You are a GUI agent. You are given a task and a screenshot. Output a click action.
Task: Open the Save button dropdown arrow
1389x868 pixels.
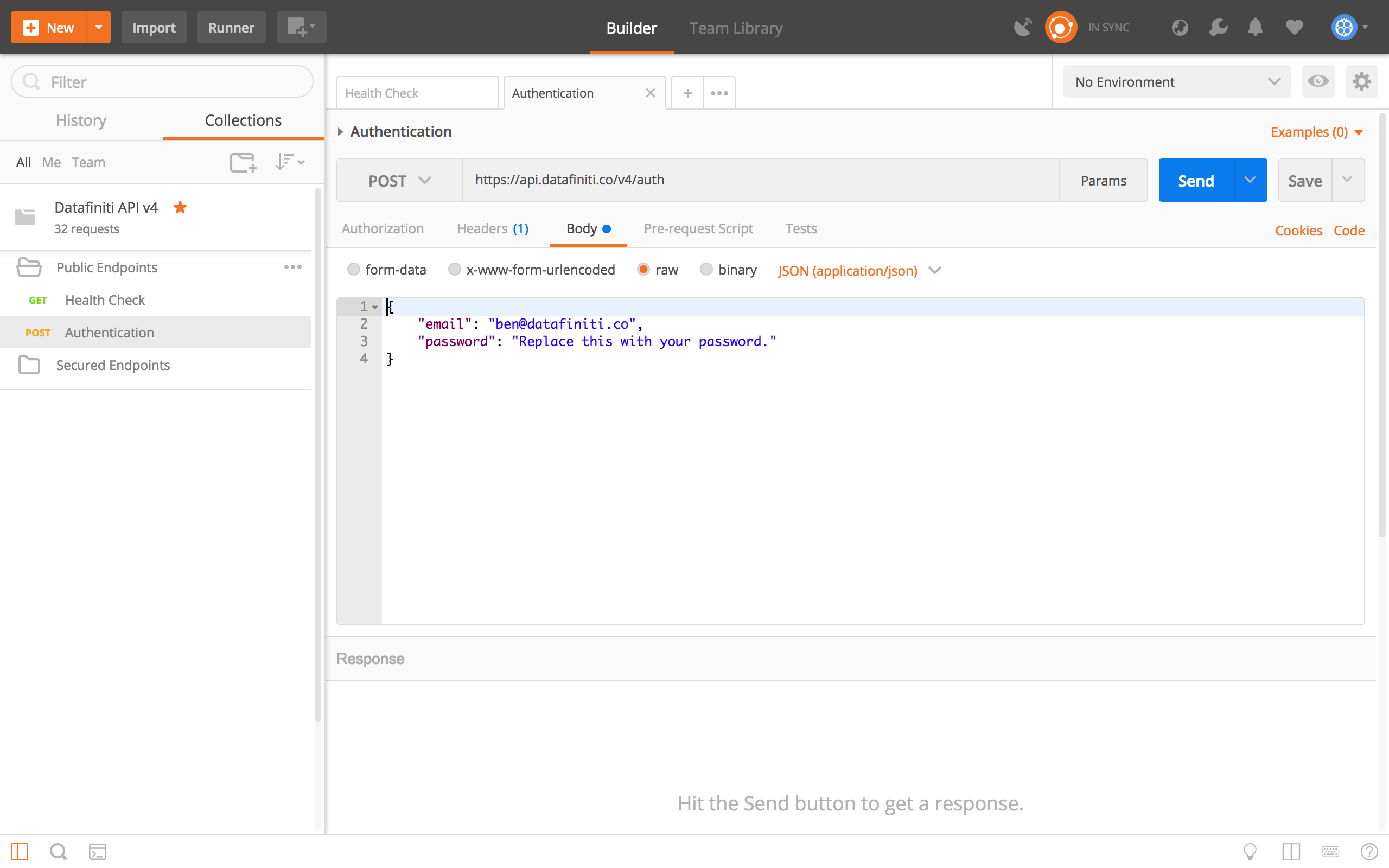coord(1348,180)
